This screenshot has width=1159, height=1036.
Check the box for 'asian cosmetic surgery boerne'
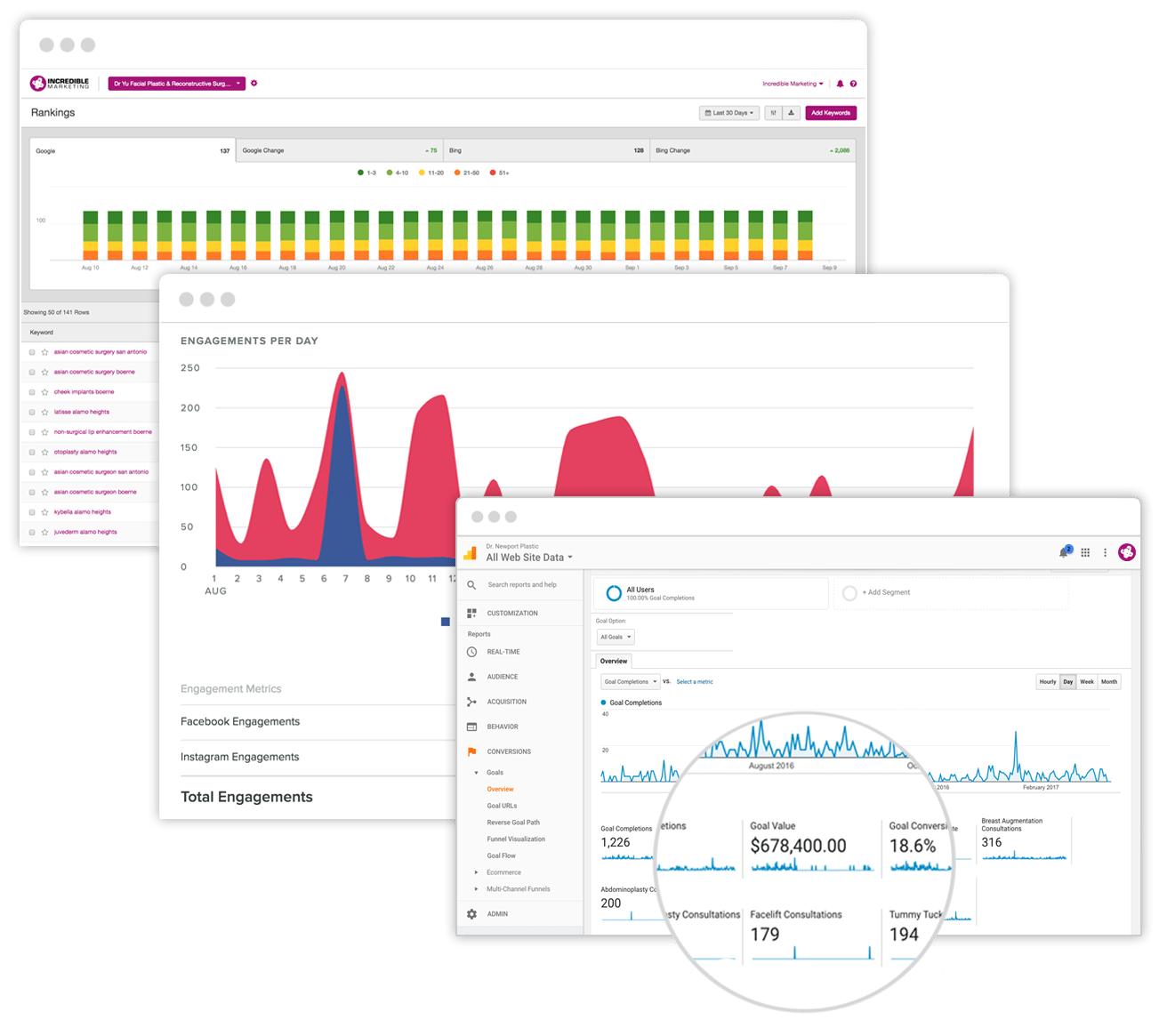pos(32,372)
